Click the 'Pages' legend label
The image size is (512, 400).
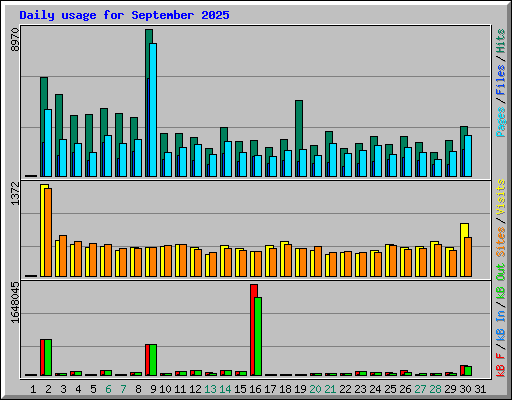pyautogui.click(x=501, y=122)
